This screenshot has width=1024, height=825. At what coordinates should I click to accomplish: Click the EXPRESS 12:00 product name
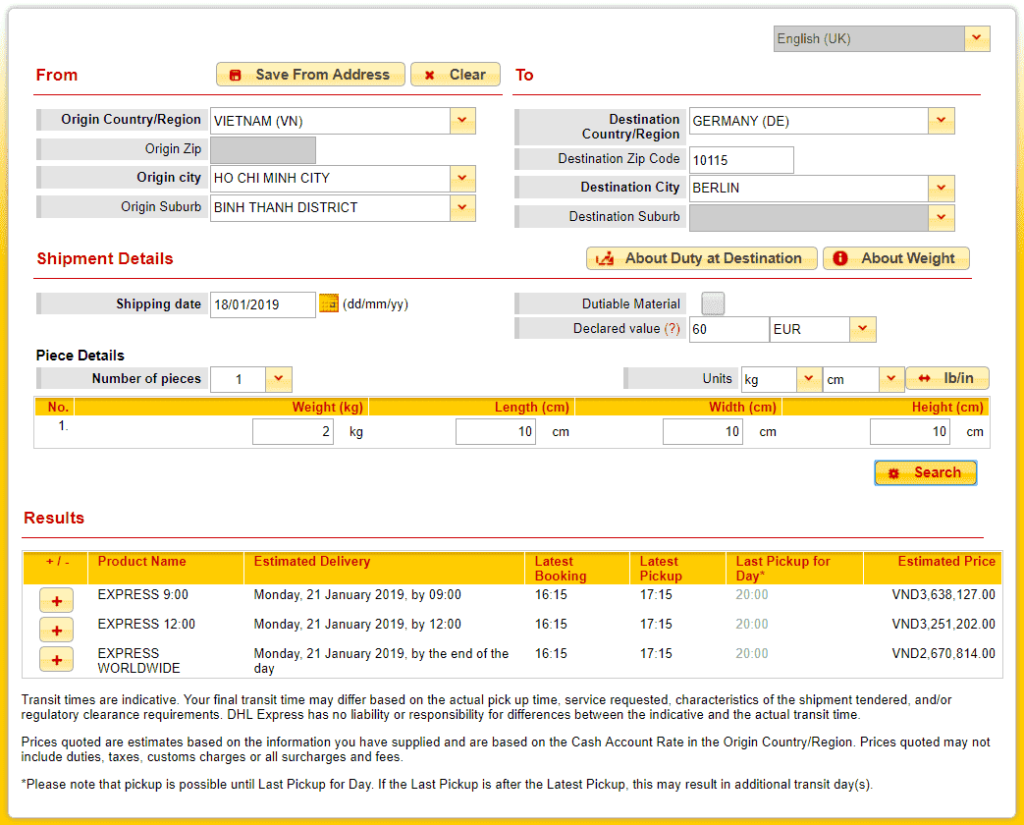146,624
